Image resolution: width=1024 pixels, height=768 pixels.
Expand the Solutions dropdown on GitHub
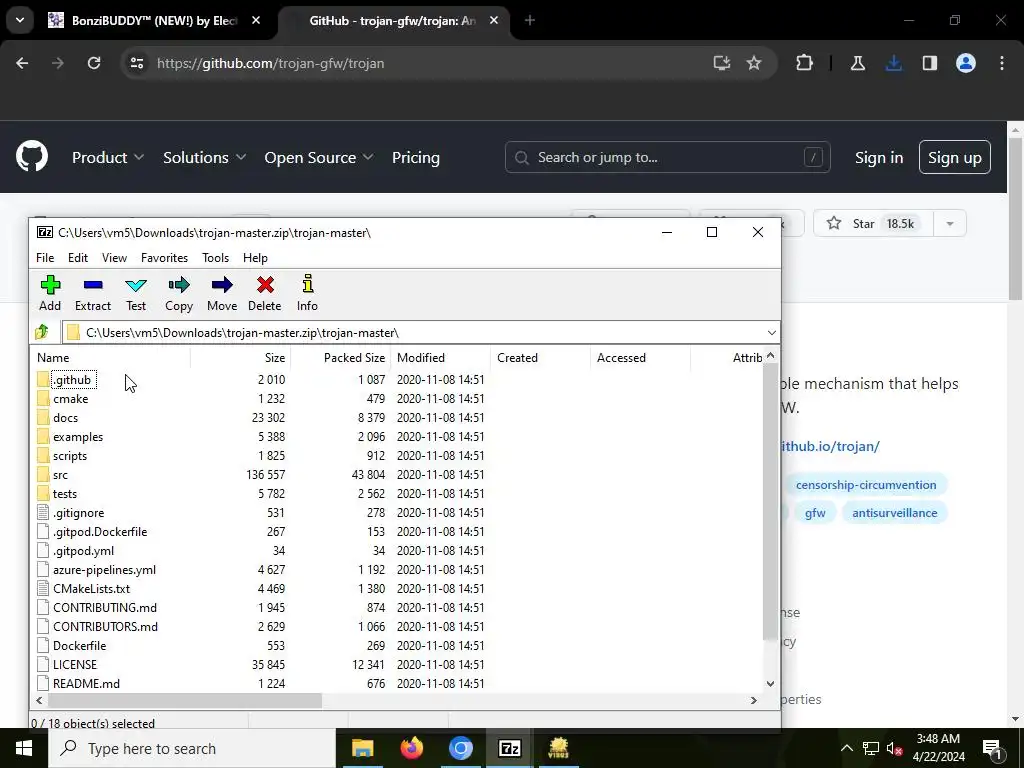tap(204, 157)
